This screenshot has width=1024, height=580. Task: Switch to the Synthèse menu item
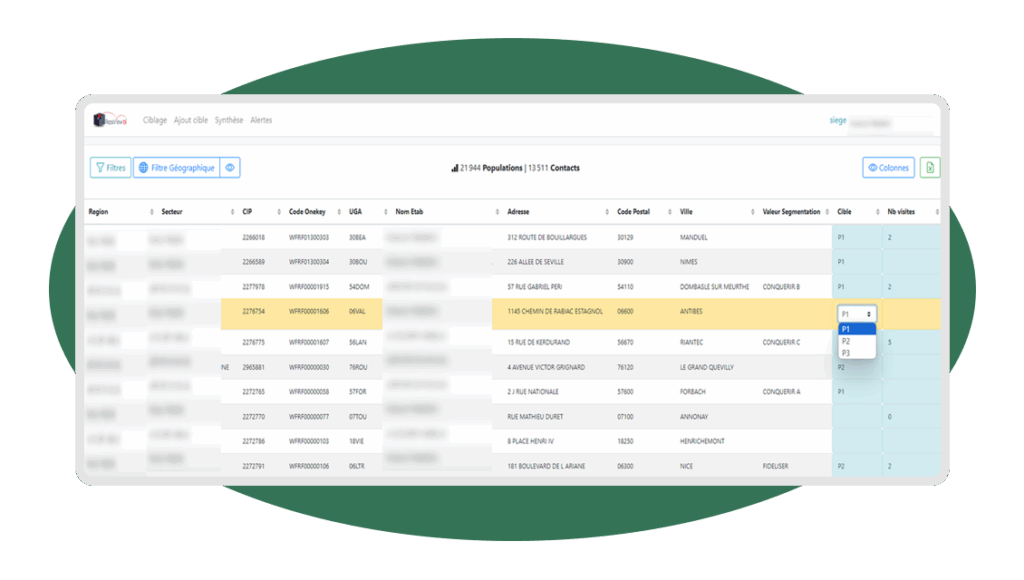(x=229, y=120)
